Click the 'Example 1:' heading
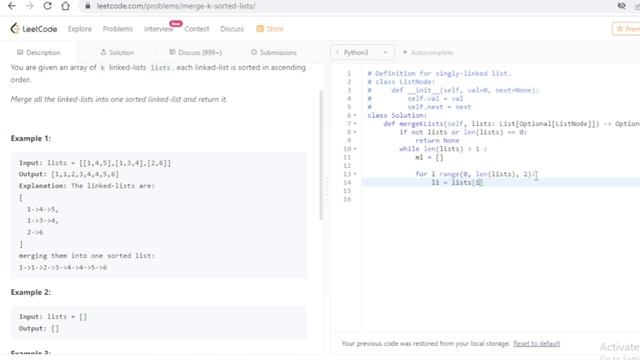Screen dimensions: 640x360 [x=31, y=138]
